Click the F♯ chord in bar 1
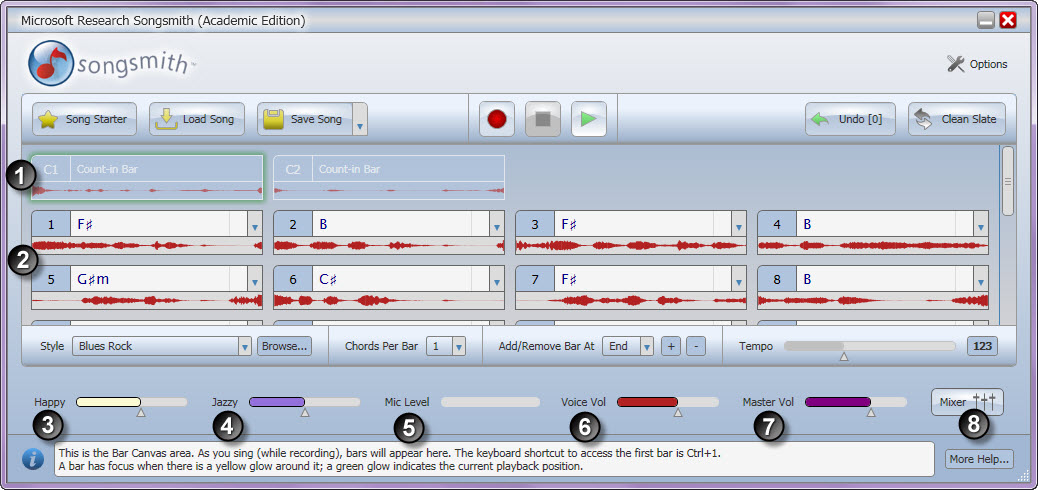Screen dimensions: 1038x490 point(85,224)
